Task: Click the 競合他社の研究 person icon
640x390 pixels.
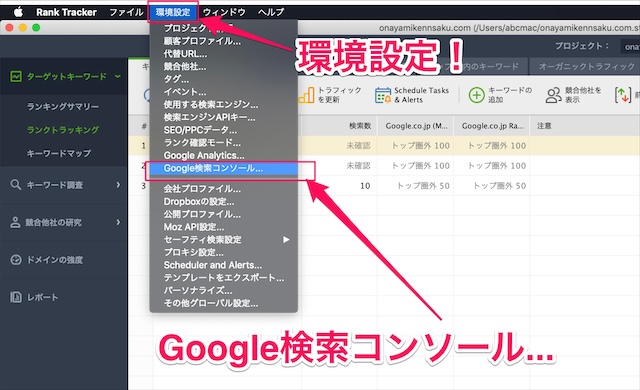Action: (15, 222)
